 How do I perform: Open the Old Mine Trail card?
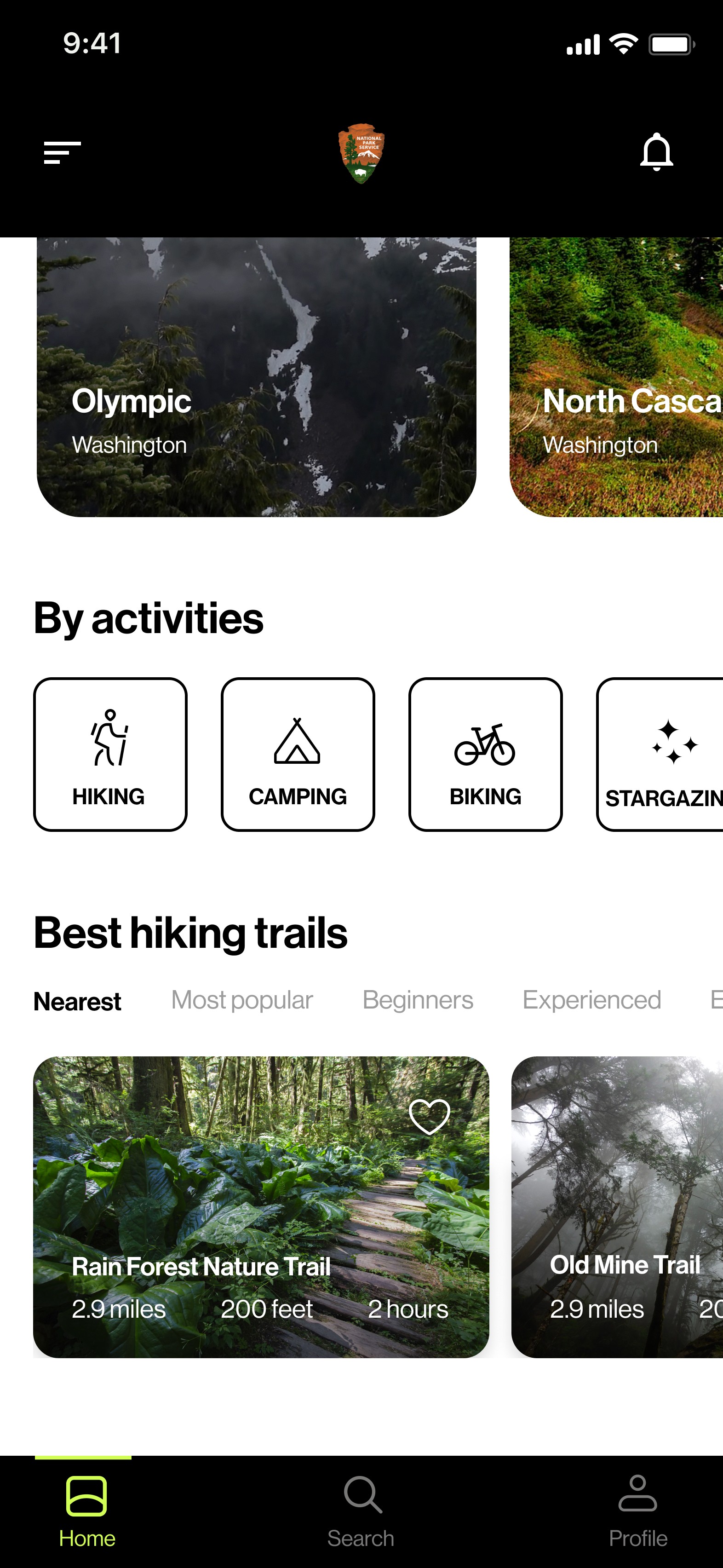(617, 1207)
